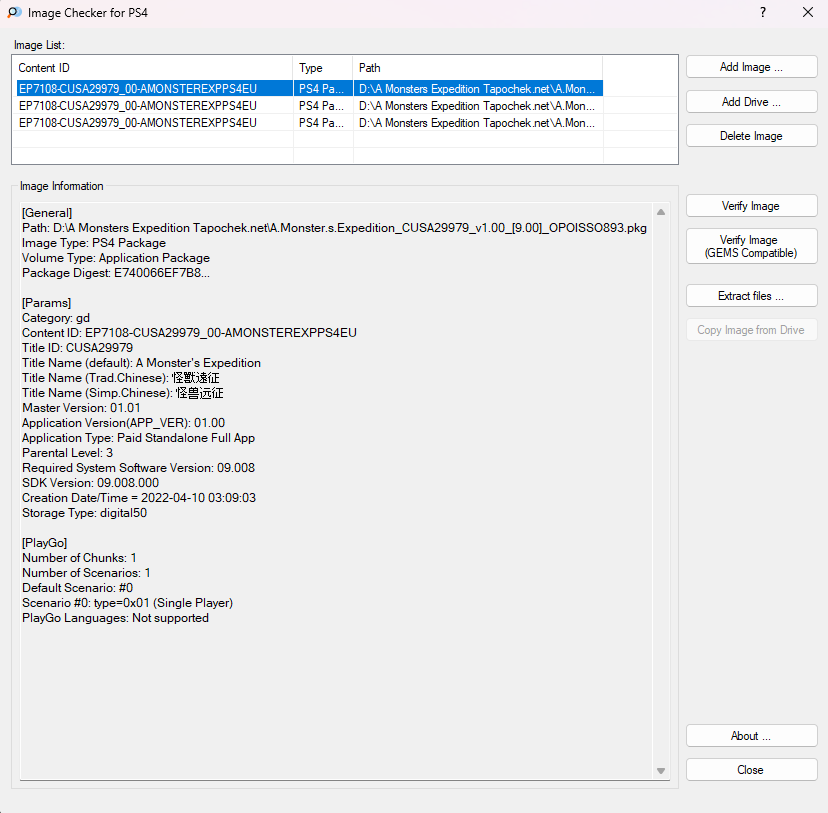
Task: Click the Title Name (default) line
Action: point(142,363)
